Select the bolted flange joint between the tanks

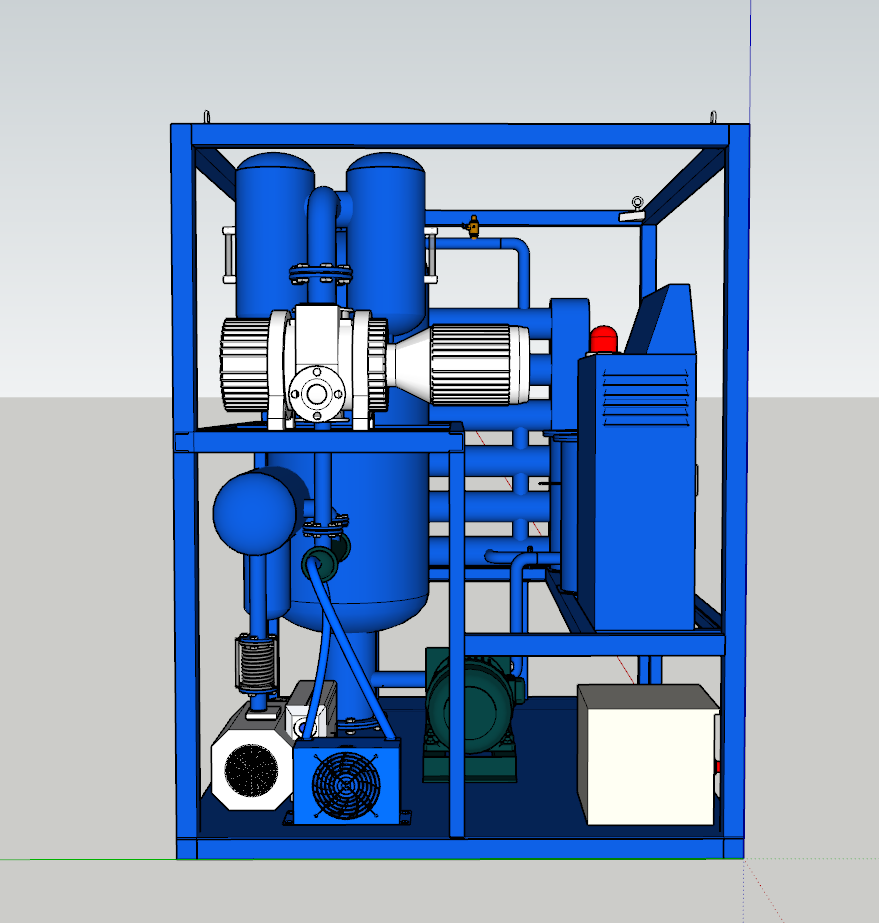[321, 274]
